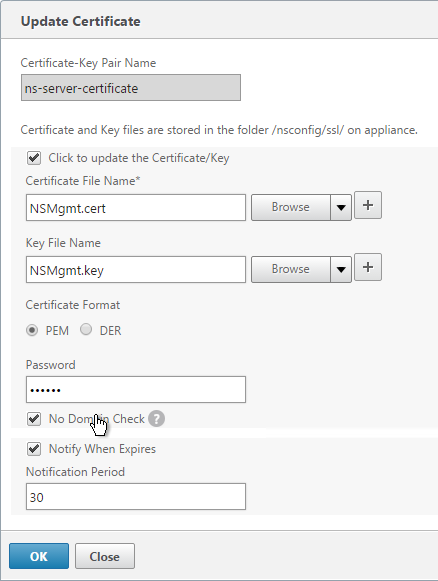
Task: Browse for the key file
Action: (x=291, y=269)
